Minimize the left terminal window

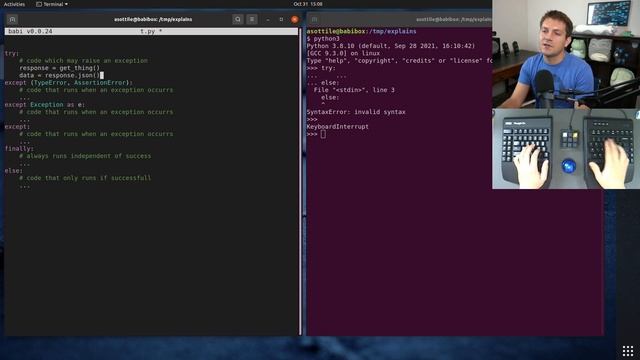[x=268, y=19]
